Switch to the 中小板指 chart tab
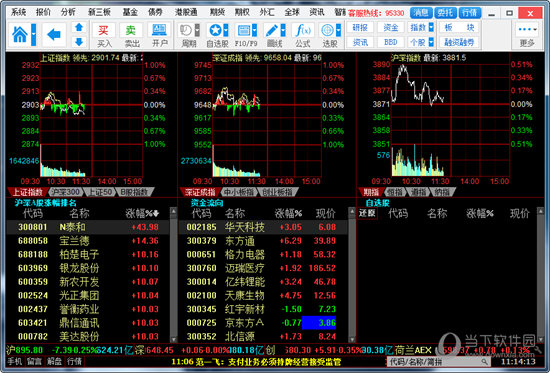550x373 pixels. (x=239, y=192)
